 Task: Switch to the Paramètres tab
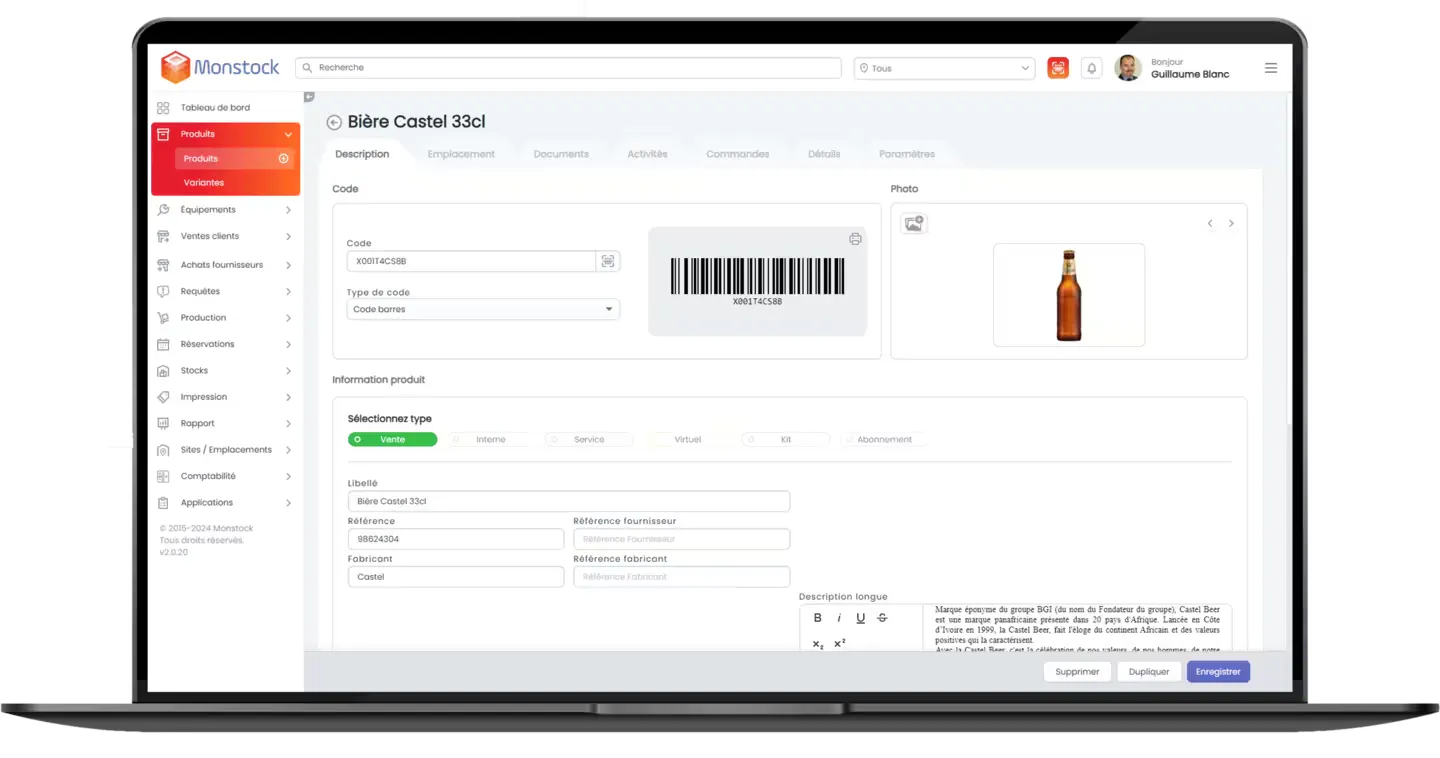point(907,154)
